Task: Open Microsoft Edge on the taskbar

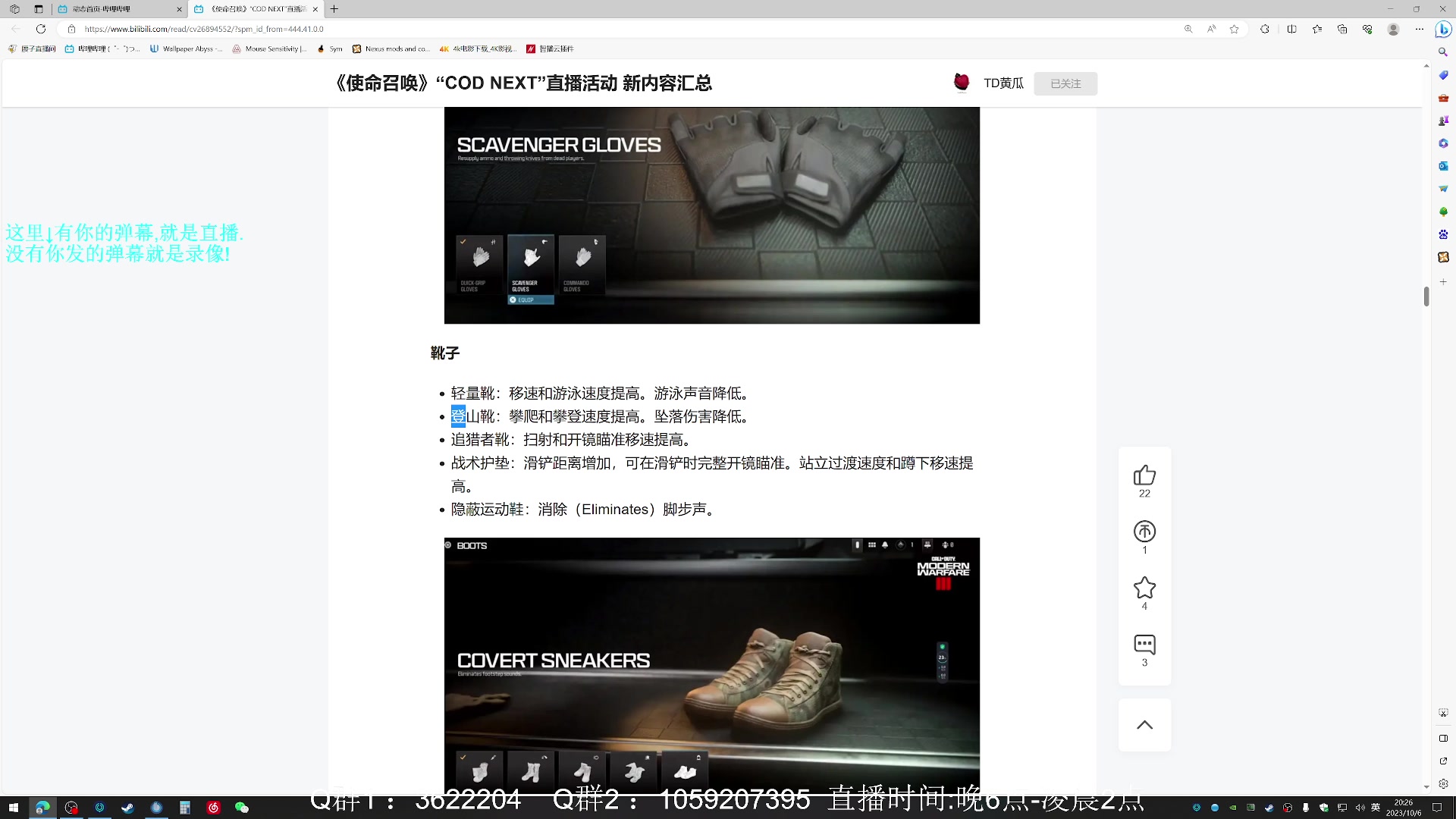Action: (x=42, y=808)
